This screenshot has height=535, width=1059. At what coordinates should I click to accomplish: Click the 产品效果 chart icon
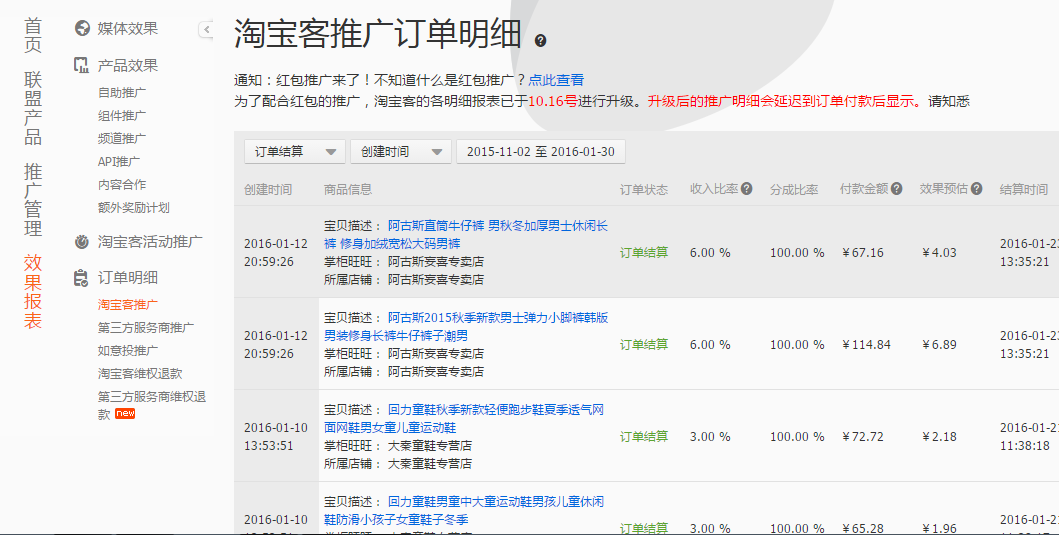(82, 66)
